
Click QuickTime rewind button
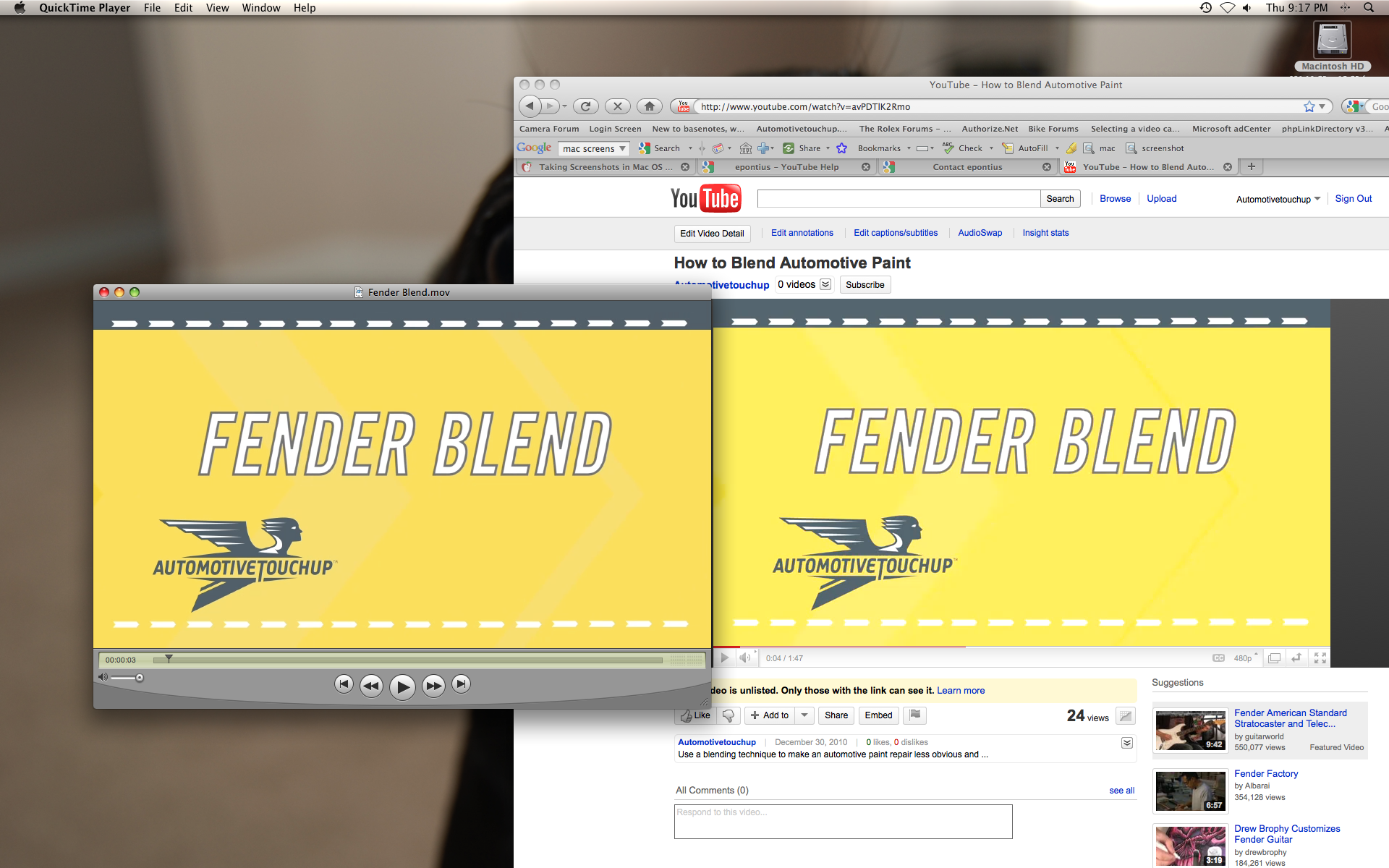pos(371,686)
